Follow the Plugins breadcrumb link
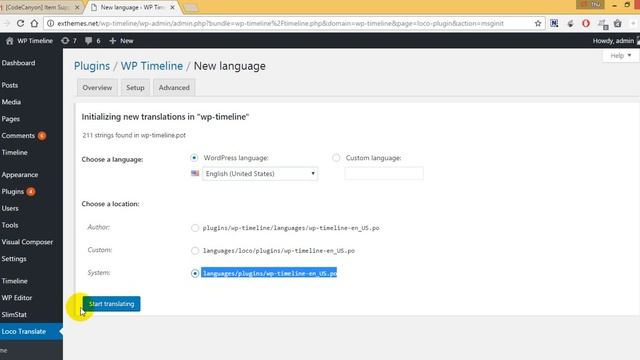640x360 pixels. [92, 66]
